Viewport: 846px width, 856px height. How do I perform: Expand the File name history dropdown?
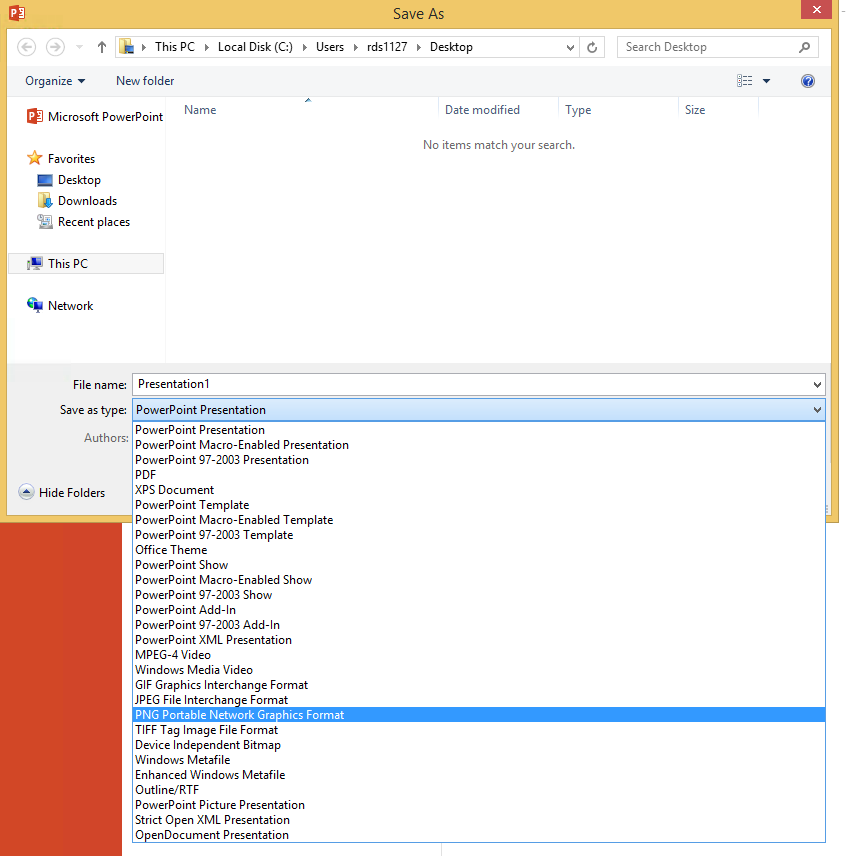coord(818,385)
